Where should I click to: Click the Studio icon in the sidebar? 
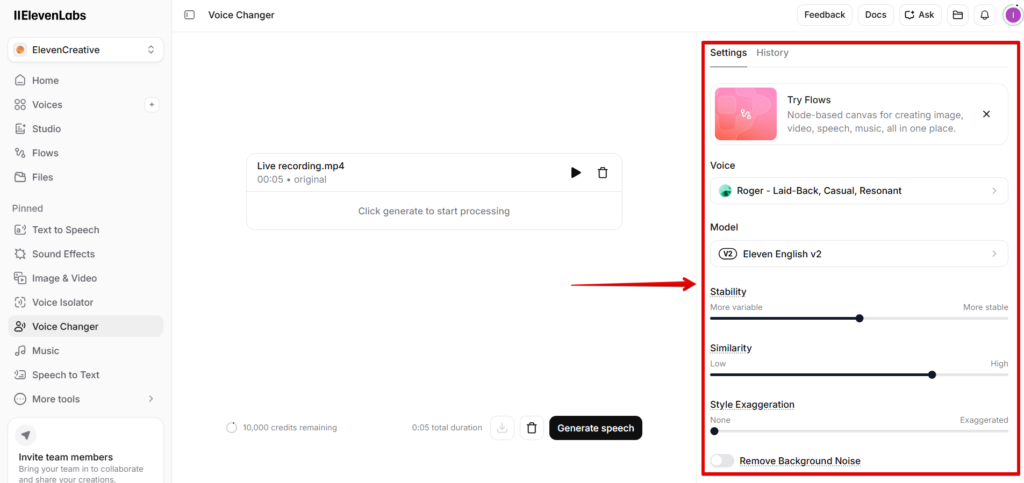coord(20,129)
